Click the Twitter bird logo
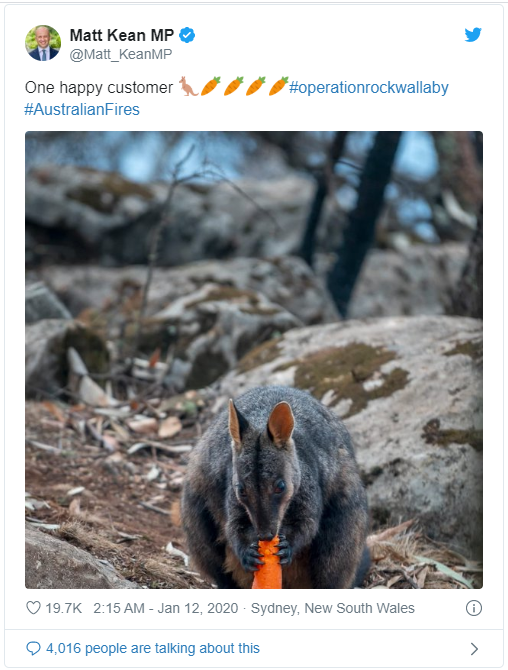Viewport: 508px width, 670px height. pos(473,35)
